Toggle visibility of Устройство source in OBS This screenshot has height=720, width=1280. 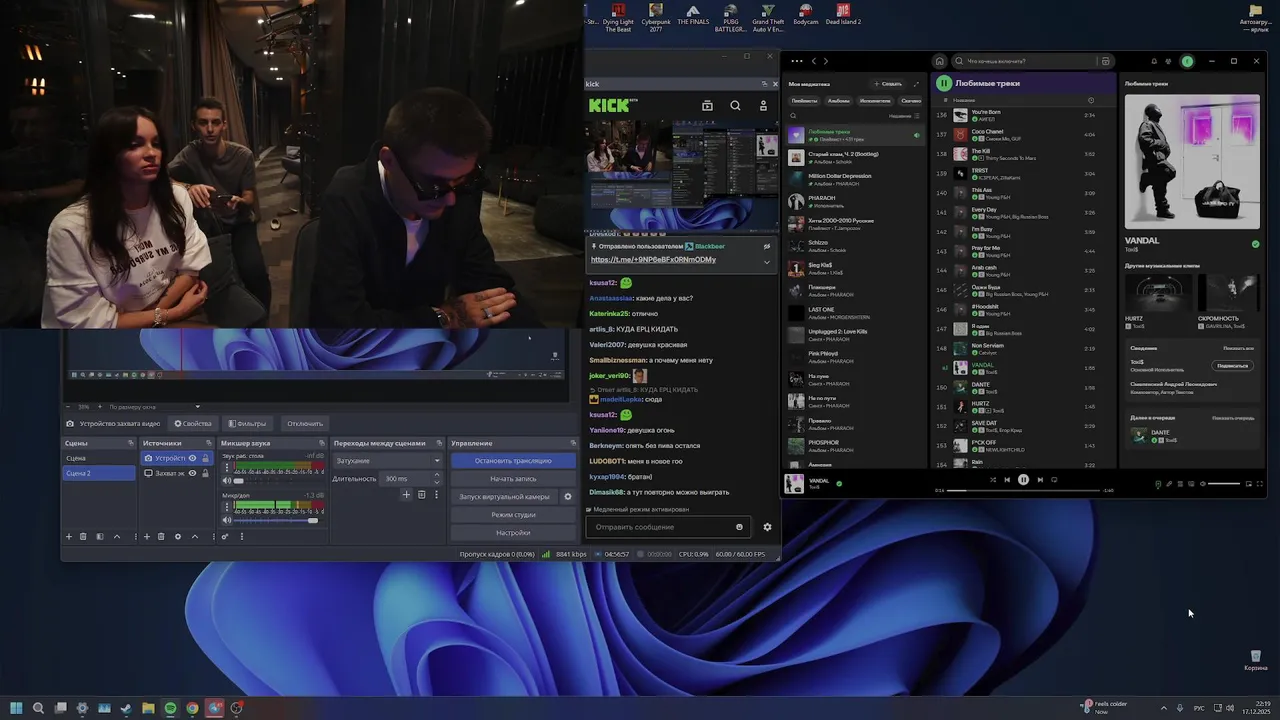pyautogui.click(x=192, y=458)
